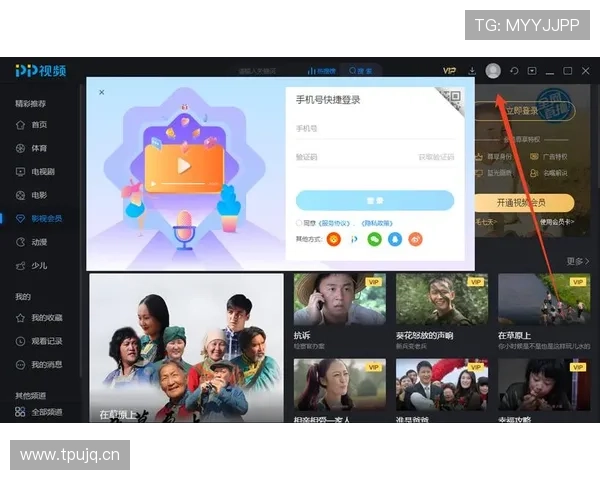Open the 首页 home icon in sidebar
The height and width of the screenshot is (480, 600).
pyautogui.click(x=20, y=125)
